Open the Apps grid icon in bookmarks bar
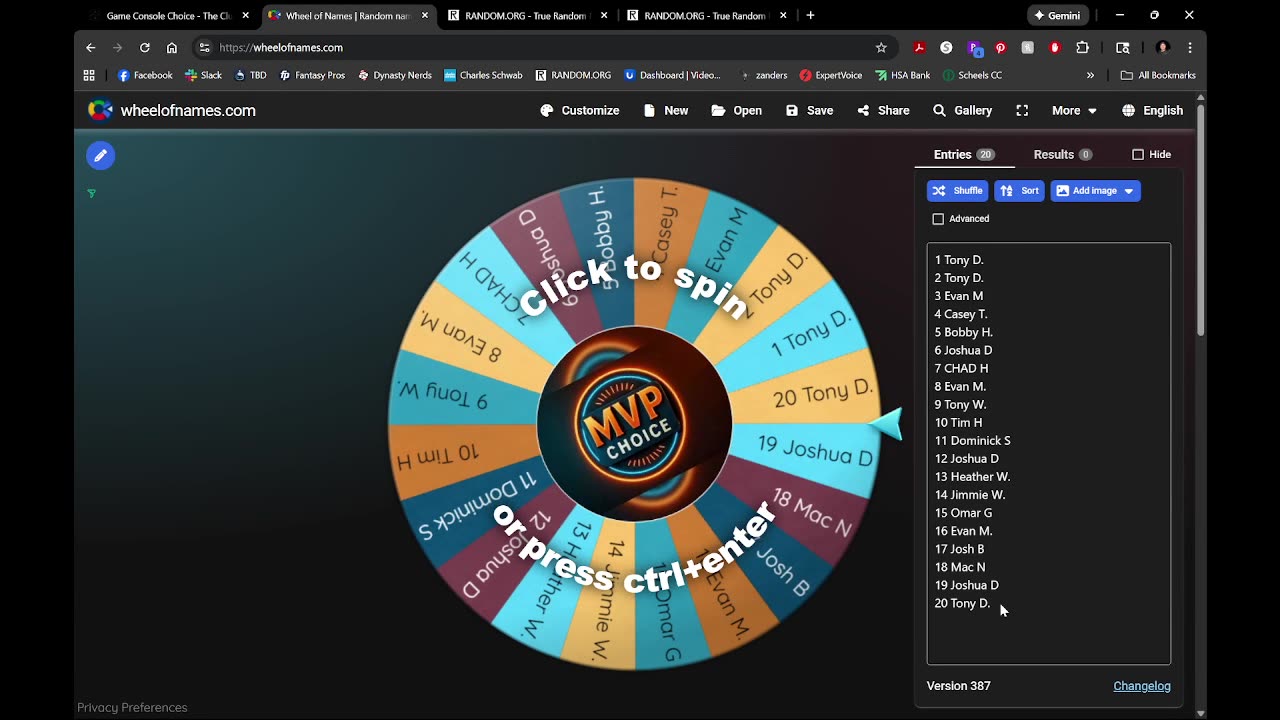The height and width of the screenshot is (720, 1280). coord(89,75)
